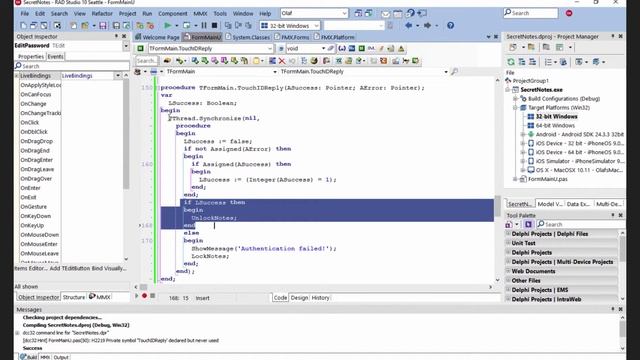Open History tab below editor
The width and height of the screenshot is (640, 360).
[x=320, y=298]
